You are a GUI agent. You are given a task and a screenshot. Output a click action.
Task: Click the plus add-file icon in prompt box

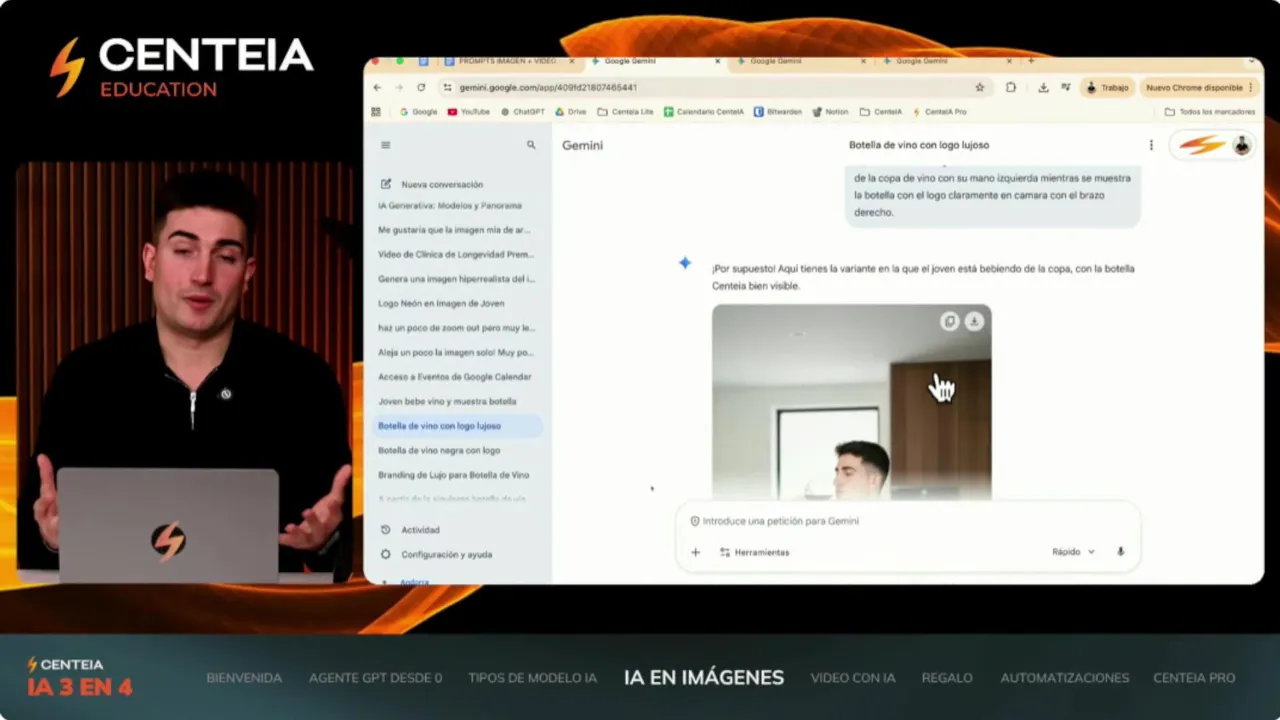click(x=696, y=552)
